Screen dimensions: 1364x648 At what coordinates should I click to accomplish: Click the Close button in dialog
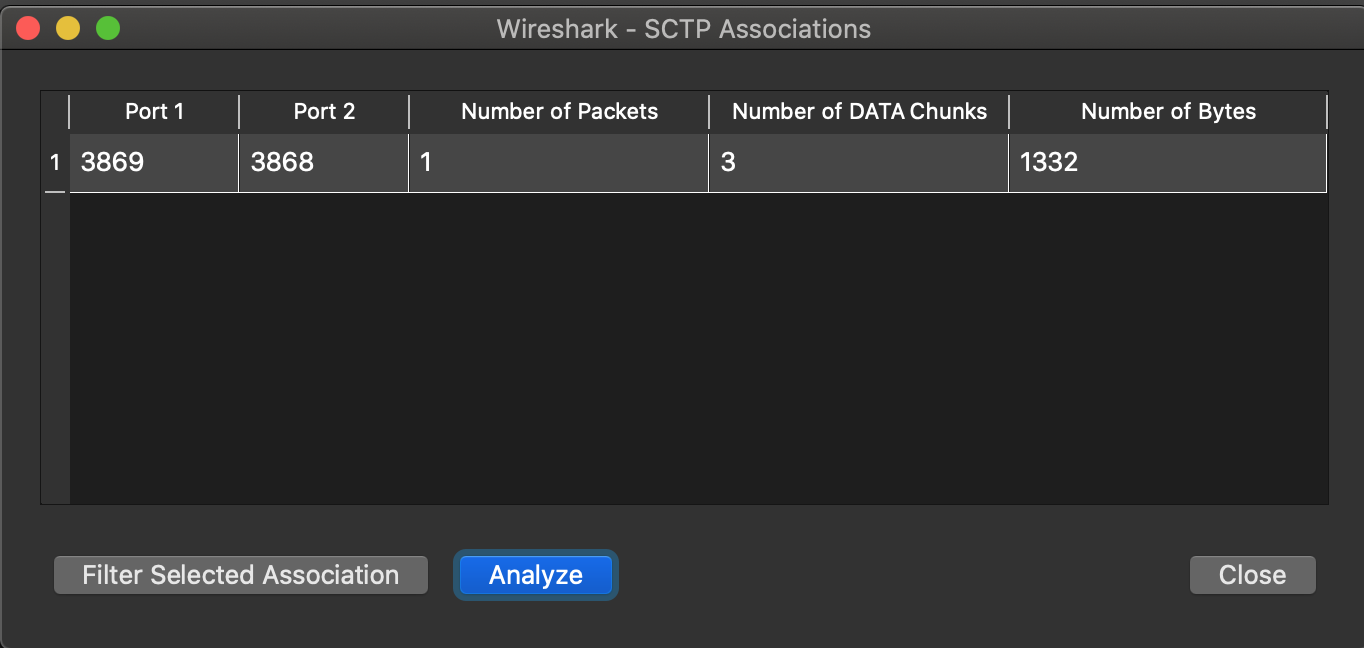(1252, 575)
